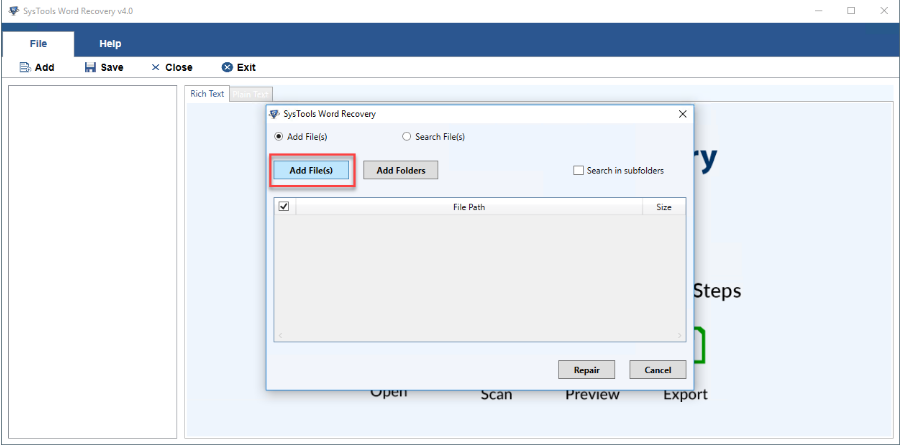900x445 pixels.
Task: Maximize the main application window
Action: [x=851, y=10]
